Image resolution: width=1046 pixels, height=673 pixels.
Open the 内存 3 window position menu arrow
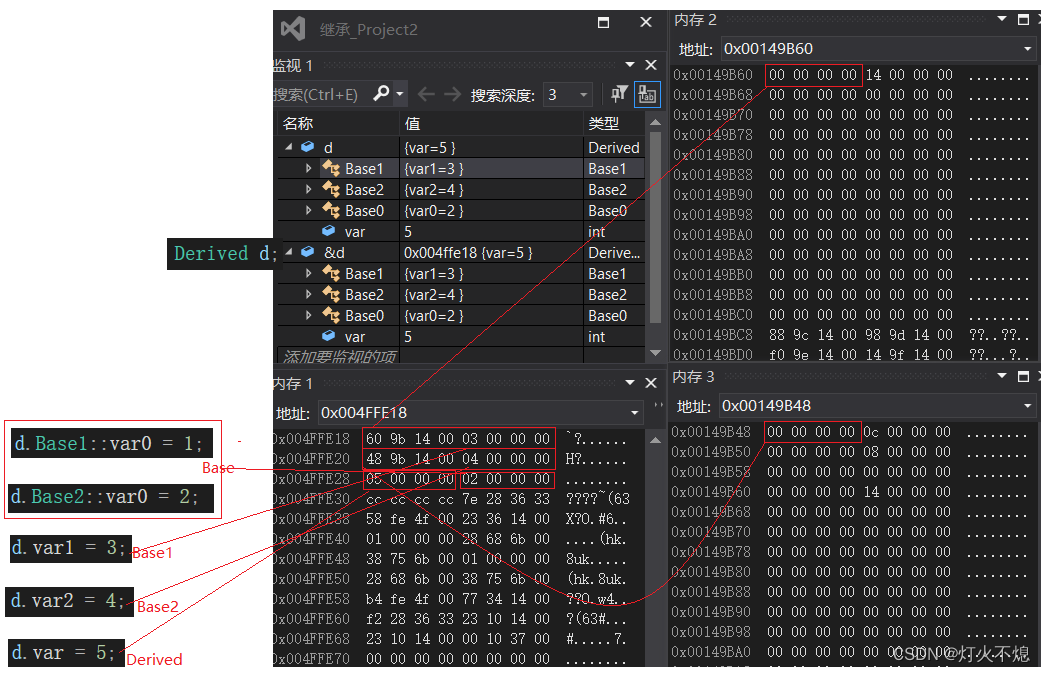click(1001, 376)
